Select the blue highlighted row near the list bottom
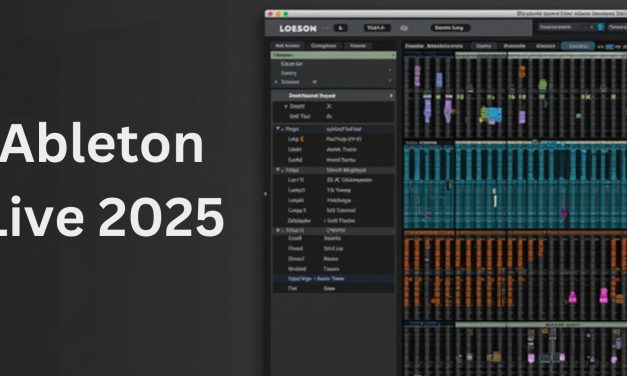627x376 pixels. [x=333, y=278]
